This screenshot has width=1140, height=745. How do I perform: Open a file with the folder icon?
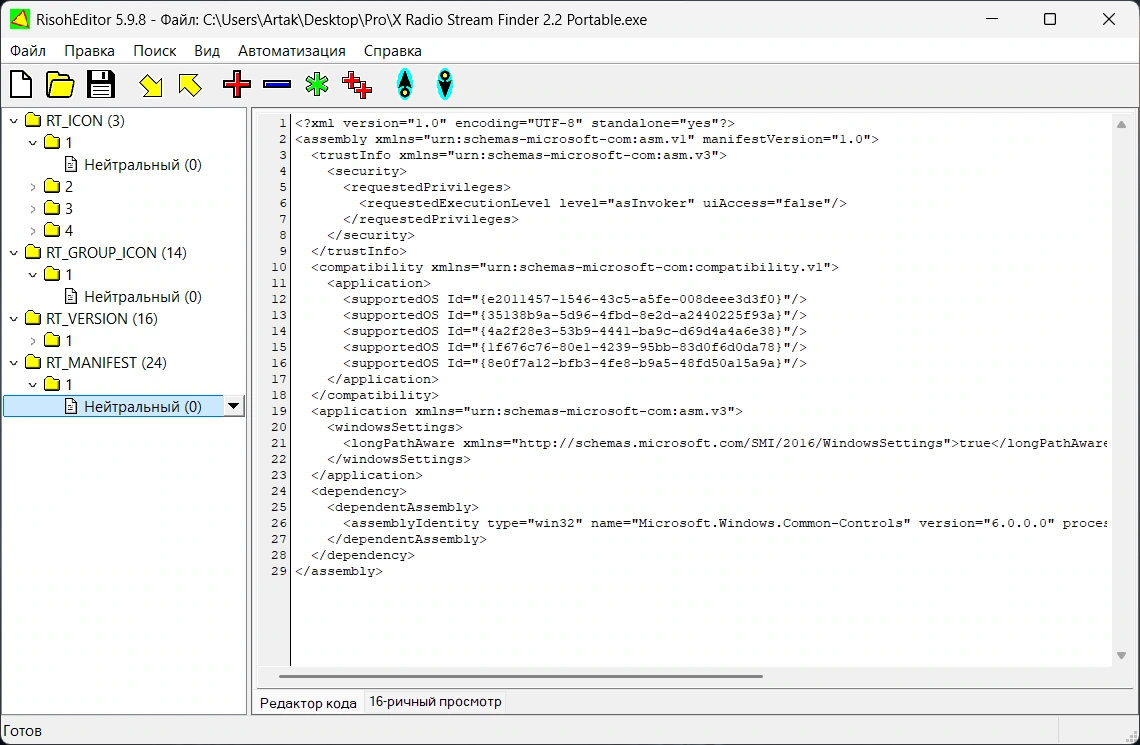pos(60,84)
